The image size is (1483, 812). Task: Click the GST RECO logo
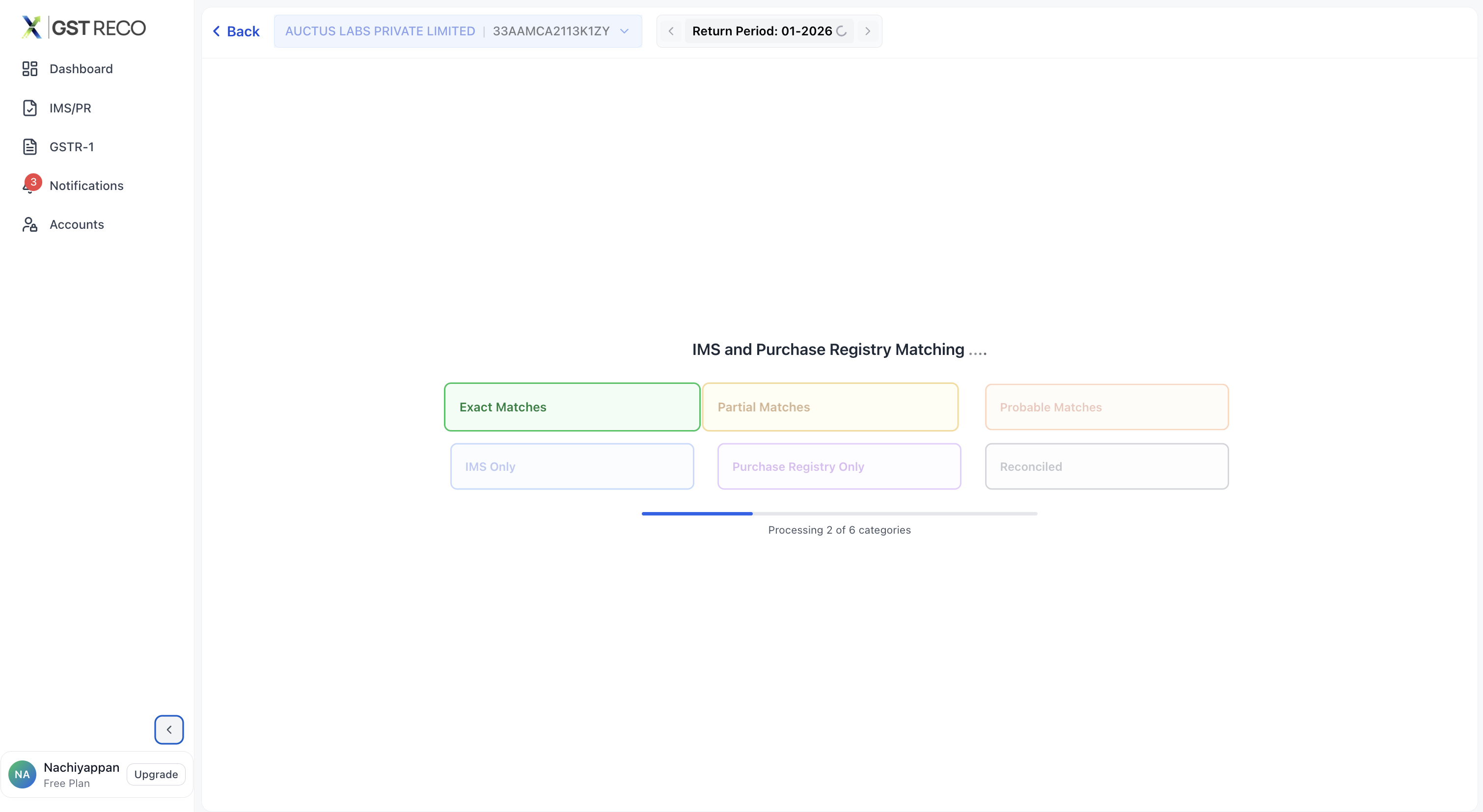[84, 27]
